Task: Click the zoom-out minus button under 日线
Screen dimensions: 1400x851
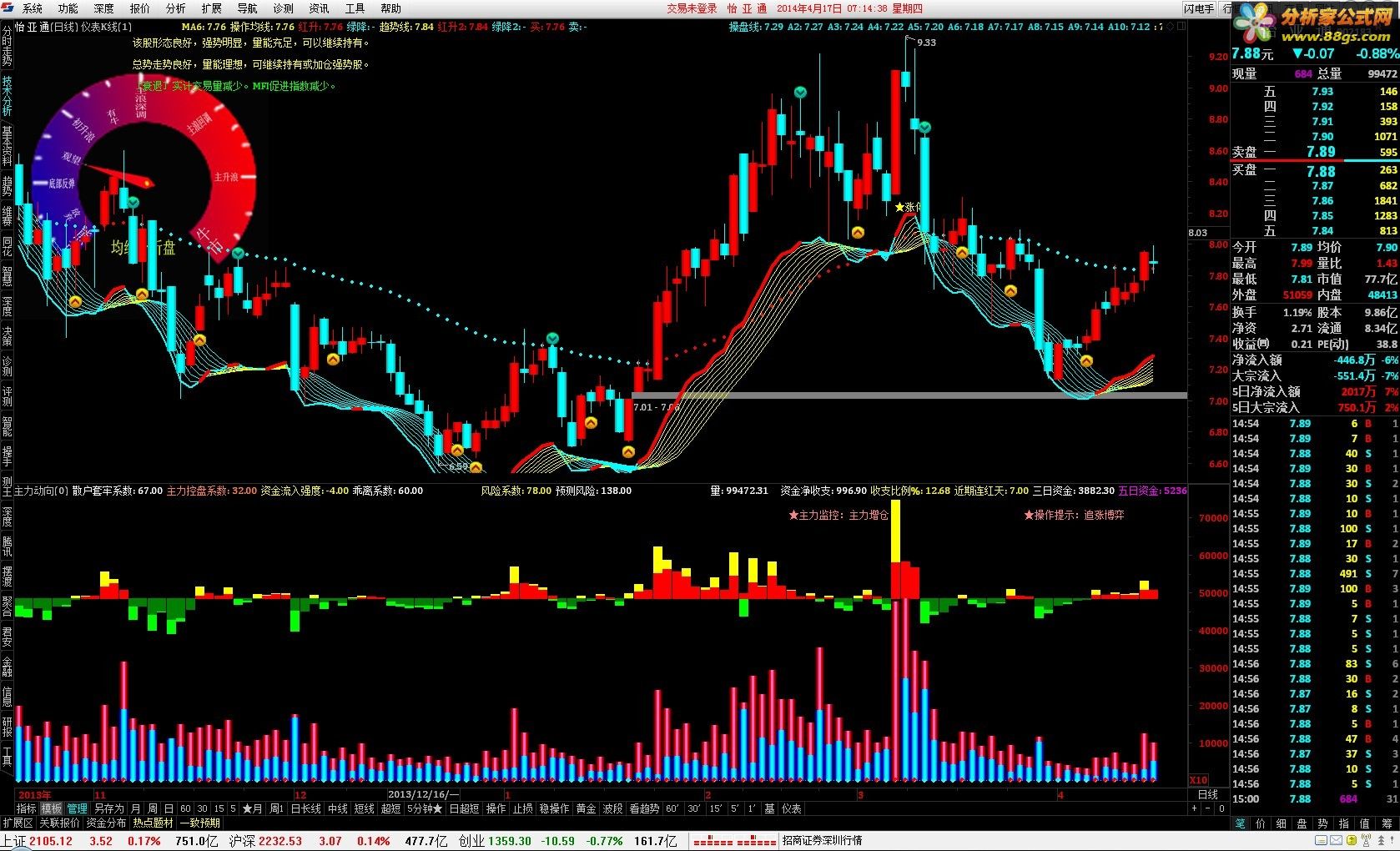Action: [1208, 808]
